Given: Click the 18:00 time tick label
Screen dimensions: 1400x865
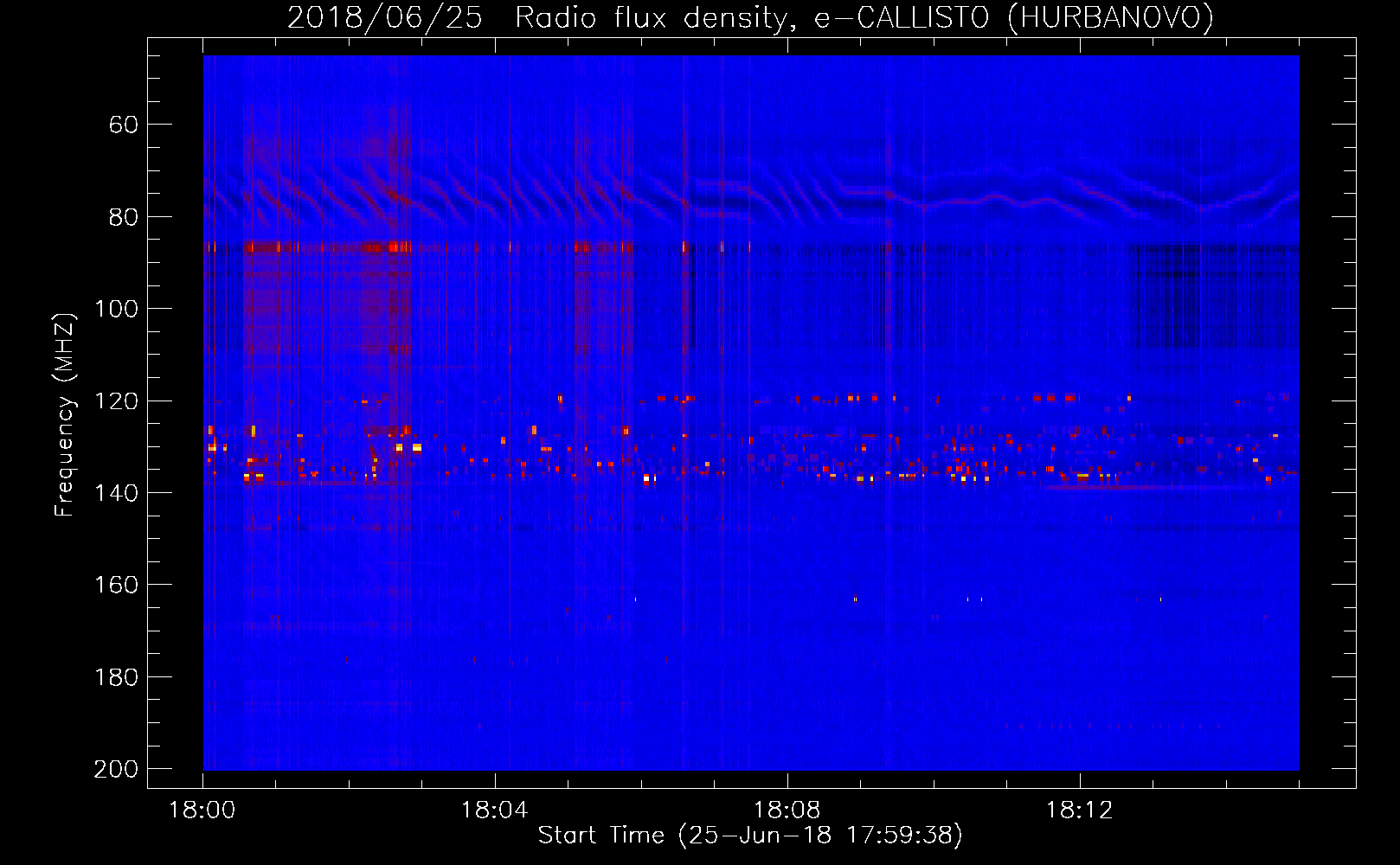Looking at the screenshot, I should point(202,811).
